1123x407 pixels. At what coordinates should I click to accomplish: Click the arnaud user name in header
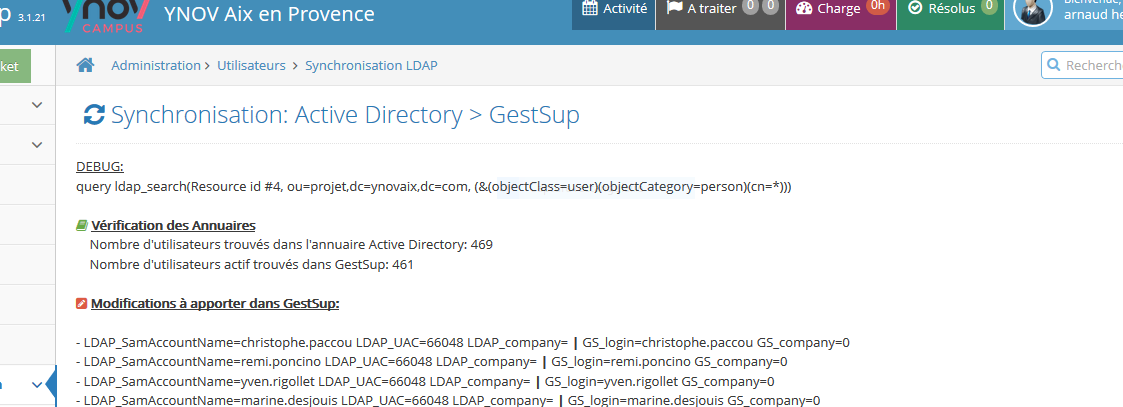coord(1093,15)
